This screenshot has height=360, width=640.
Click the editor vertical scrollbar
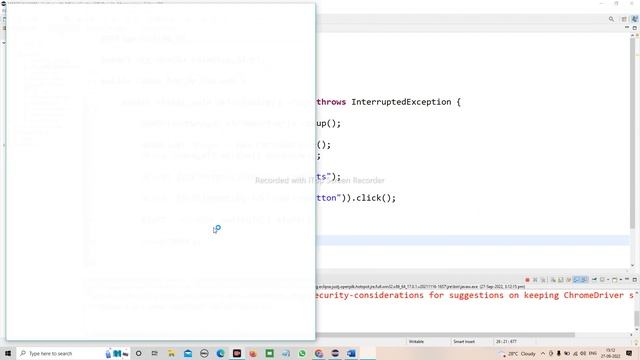pos(632,133)
